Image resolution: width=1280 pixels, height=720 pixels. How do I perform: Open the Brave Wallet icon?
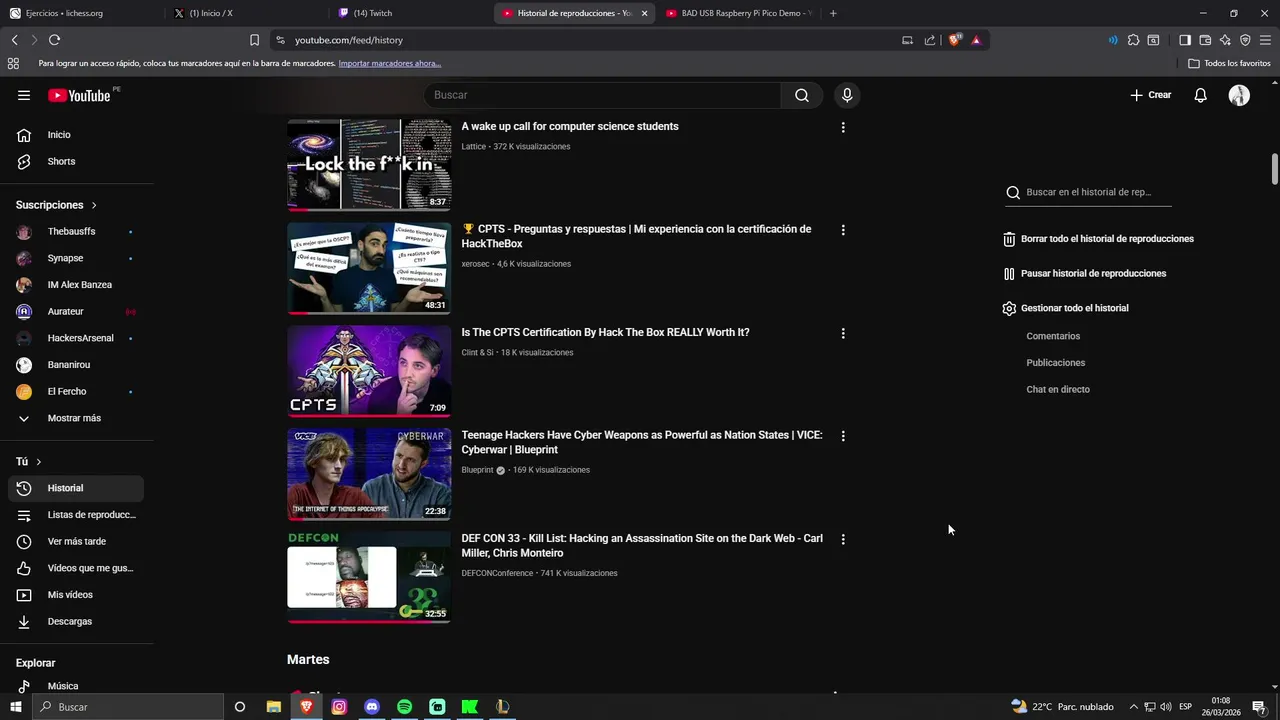coord(1205,40)
